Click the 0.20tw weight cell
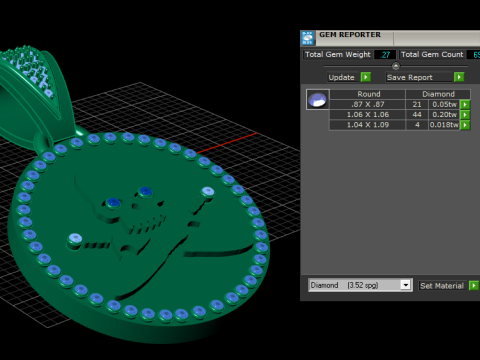The image size is (480, 360). click(444, 115)
